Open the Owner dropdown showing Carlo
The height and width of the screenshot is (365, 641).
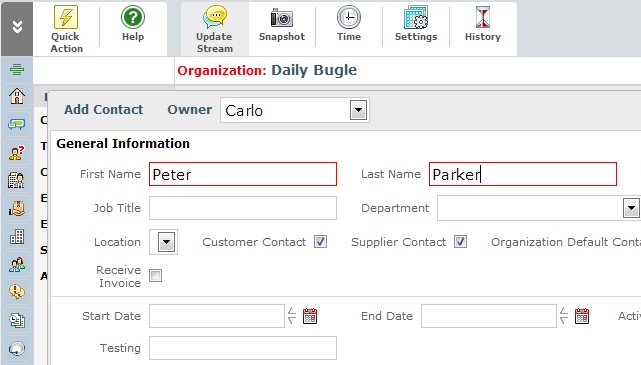(x=295, y=110)
